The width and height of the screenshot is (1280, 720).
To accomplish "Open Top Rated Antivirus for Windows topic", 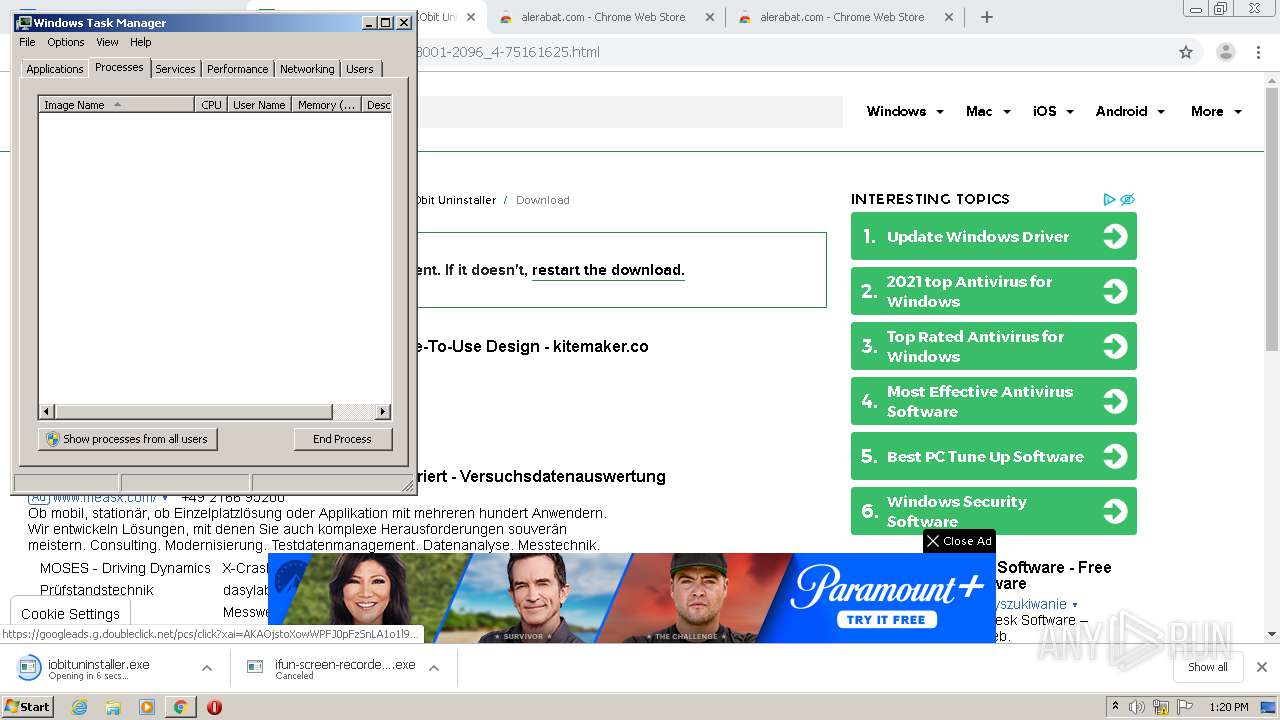I will click(x=993, y=346).
